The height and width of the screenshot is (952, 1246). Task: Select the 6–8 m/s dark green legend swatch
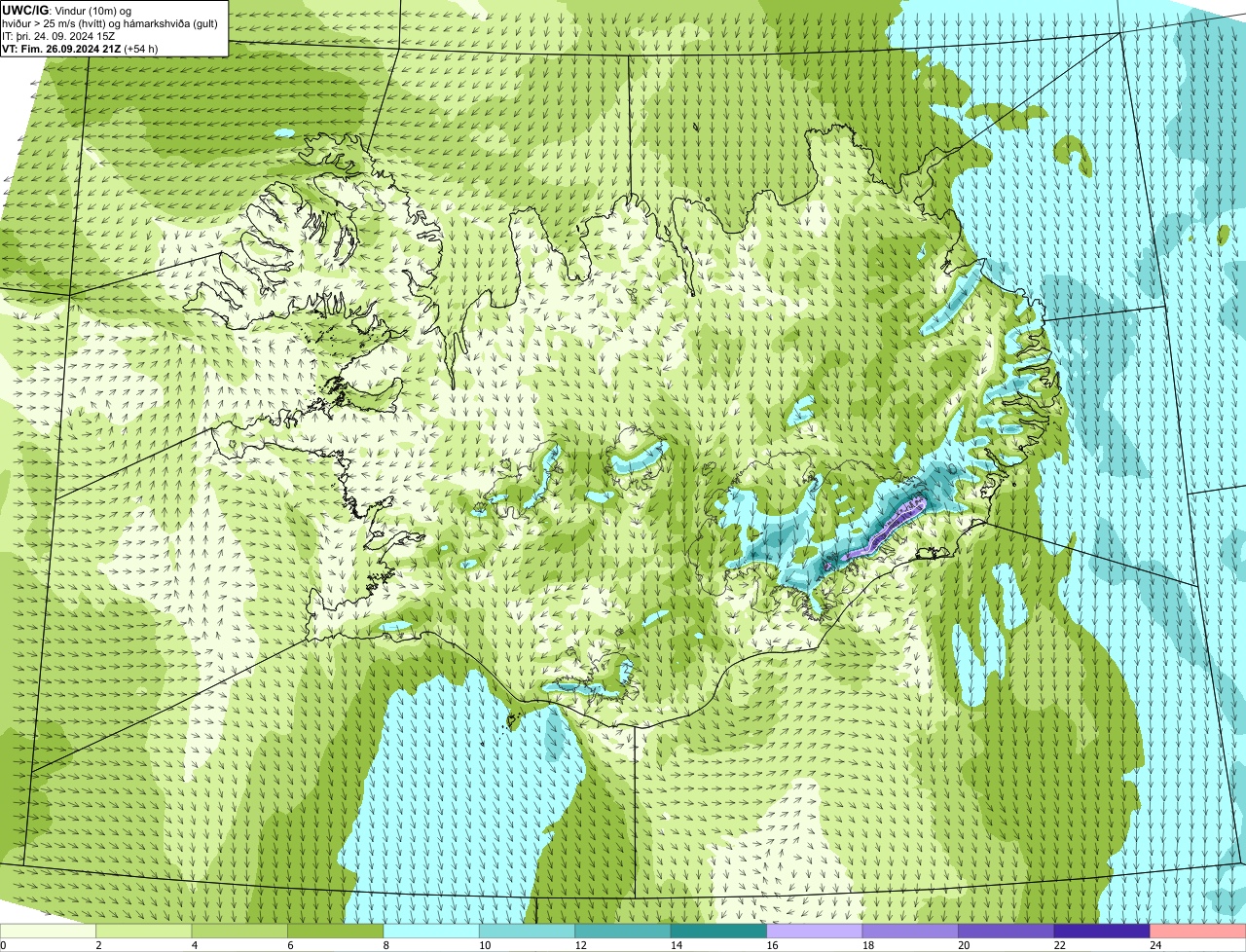(x=335, y=931)
